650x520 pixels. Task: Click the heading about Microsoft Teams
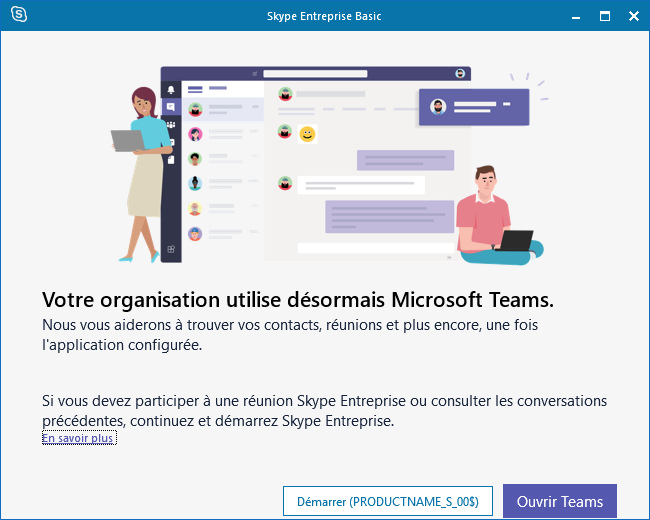click(x=298, y=299)
